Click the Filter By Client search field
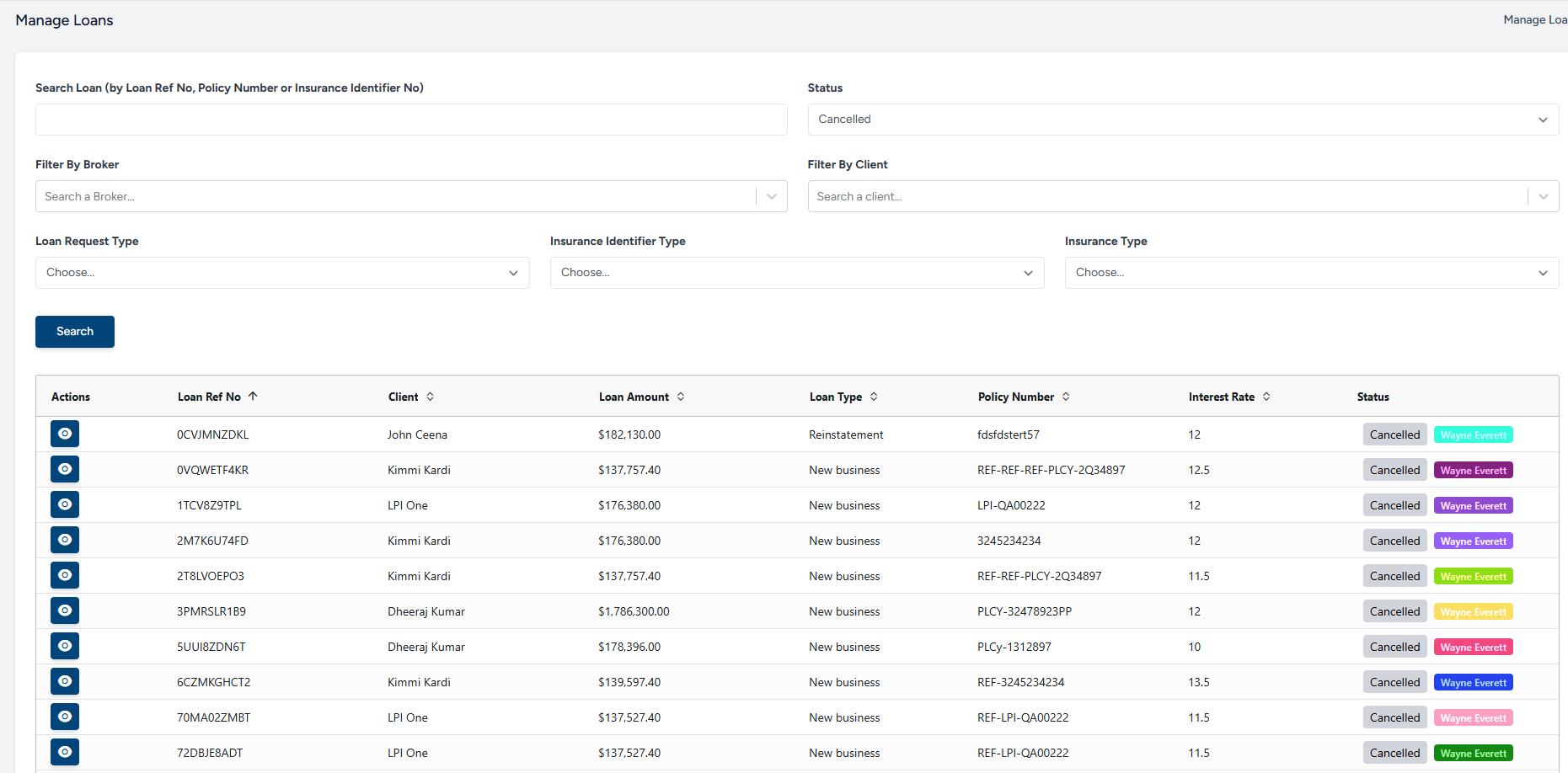The image size is (1568, 773). pos(1167,196)
